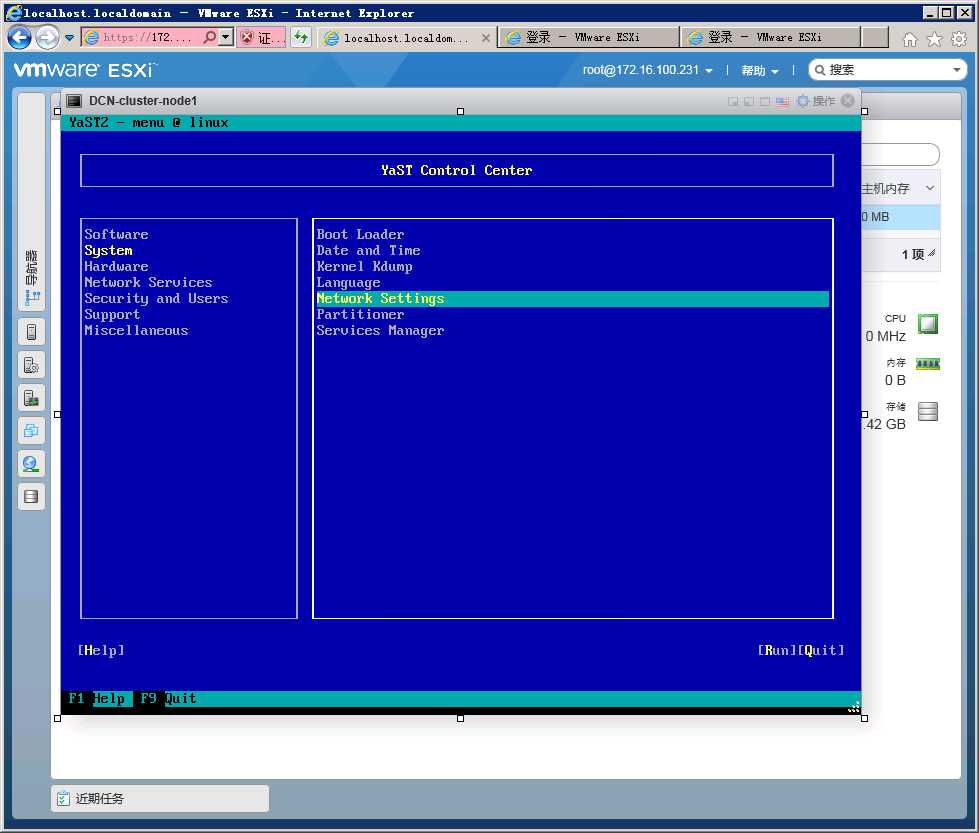This screenshot has height=833, width=979.
Task: Open the console 操作 gear menu
Action: [x=816, y=101]
